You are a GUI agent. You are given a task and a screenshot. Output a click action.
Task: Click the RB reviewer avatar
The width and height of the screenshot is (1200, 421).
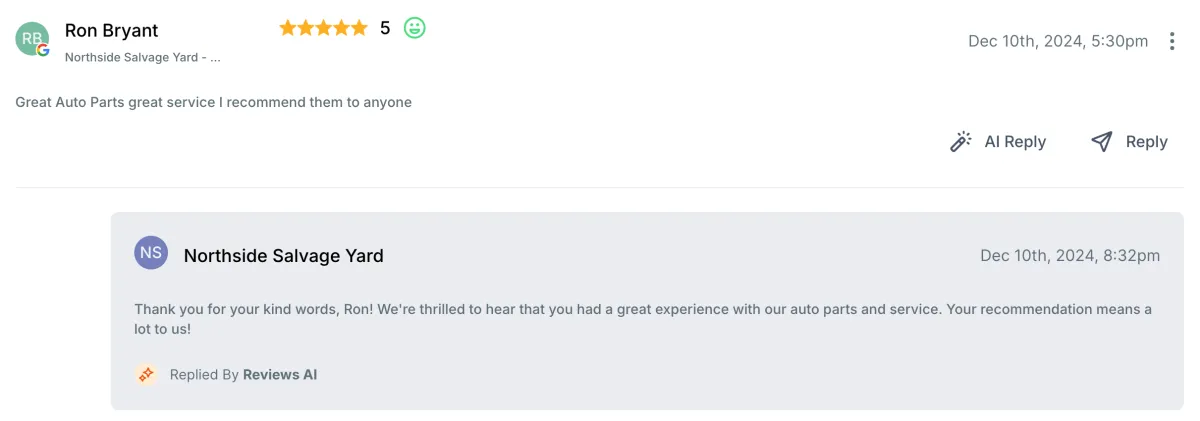31,38
